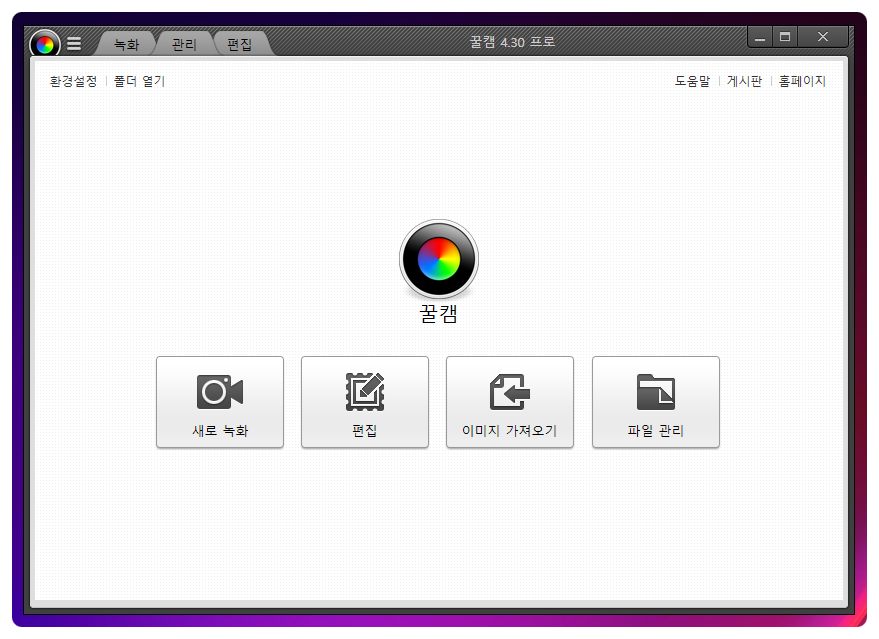
Task: Maximize the 꿀캠 window
Action: coord(785,37)
